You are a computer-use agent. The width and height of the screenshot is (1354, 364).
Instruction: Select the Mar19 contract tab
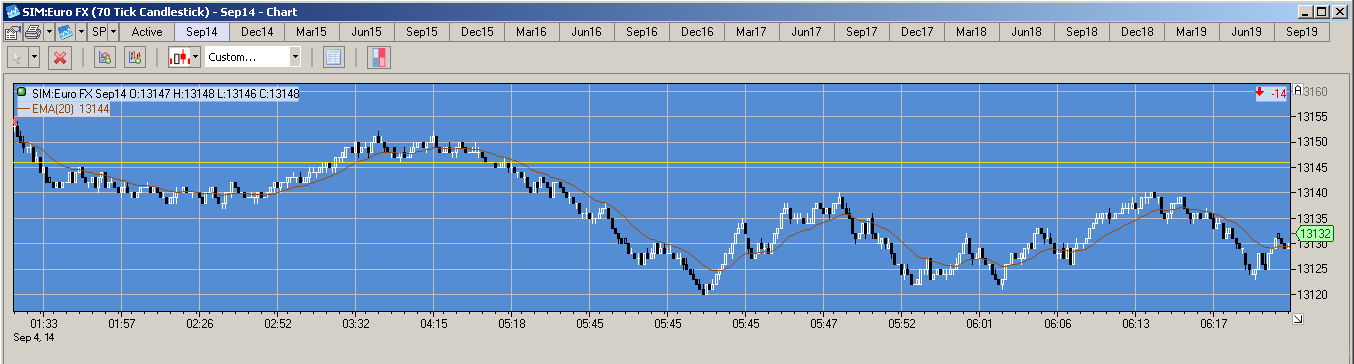coord(1192,31)
